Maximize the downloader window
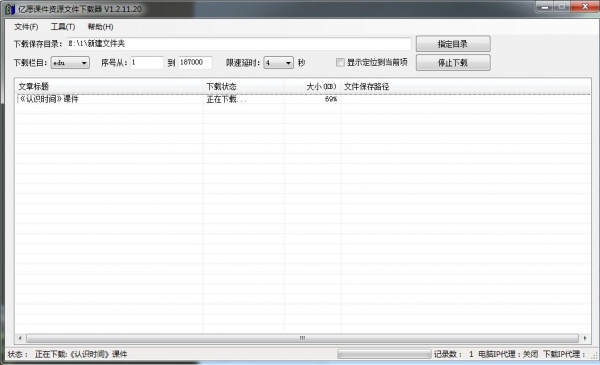This screenshot has width=600, height=365. point(562,7)
